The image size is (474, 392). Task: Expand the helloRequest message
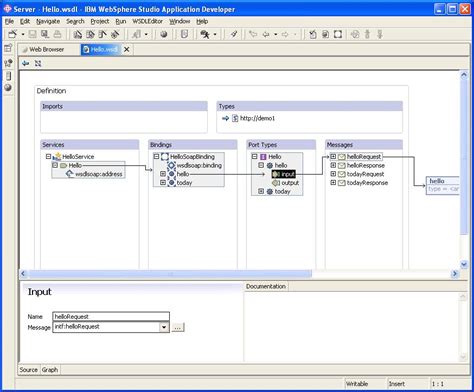333,156
